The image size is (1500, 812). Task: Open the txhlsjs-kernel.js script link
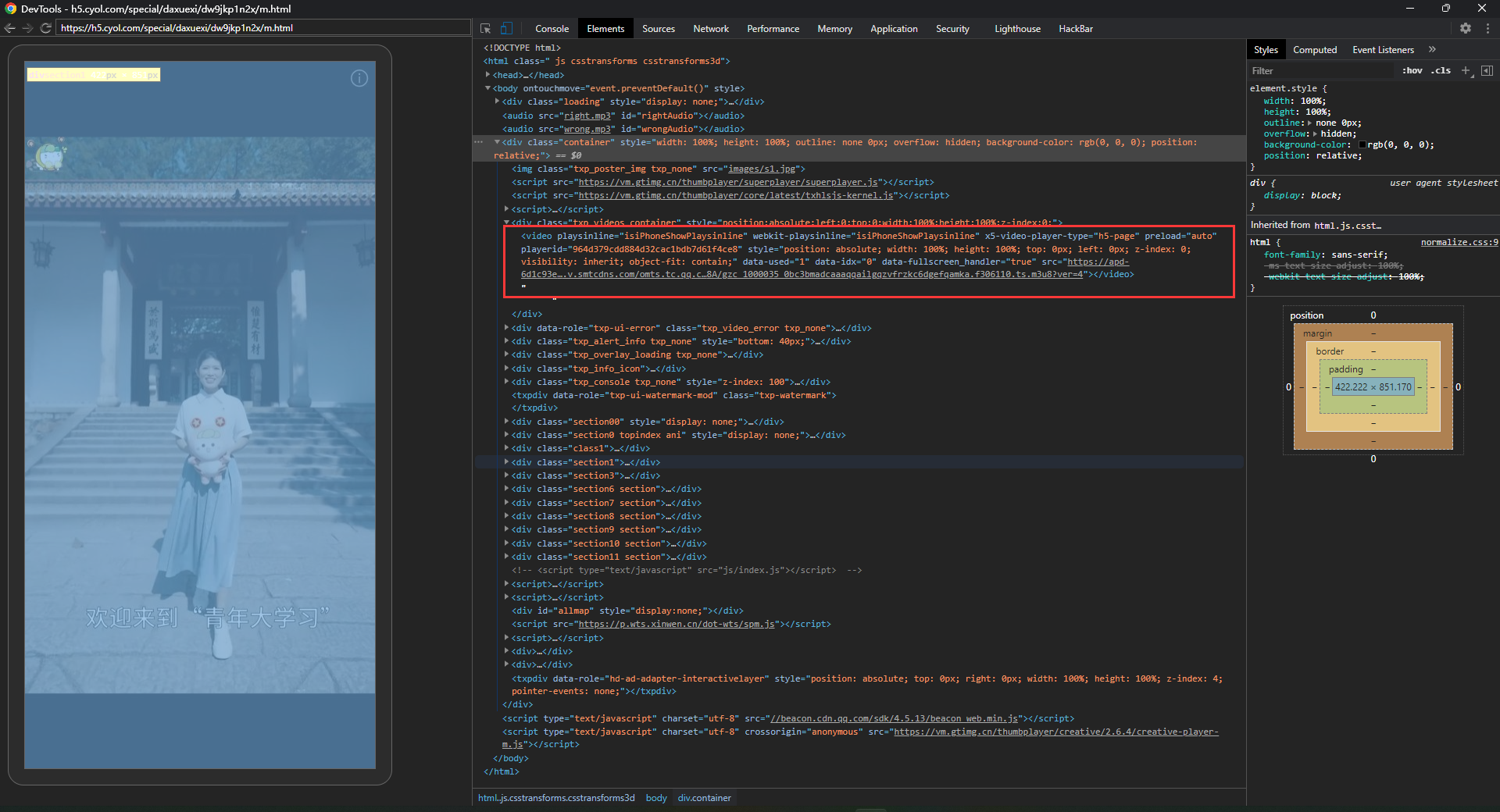coord(736,195)
